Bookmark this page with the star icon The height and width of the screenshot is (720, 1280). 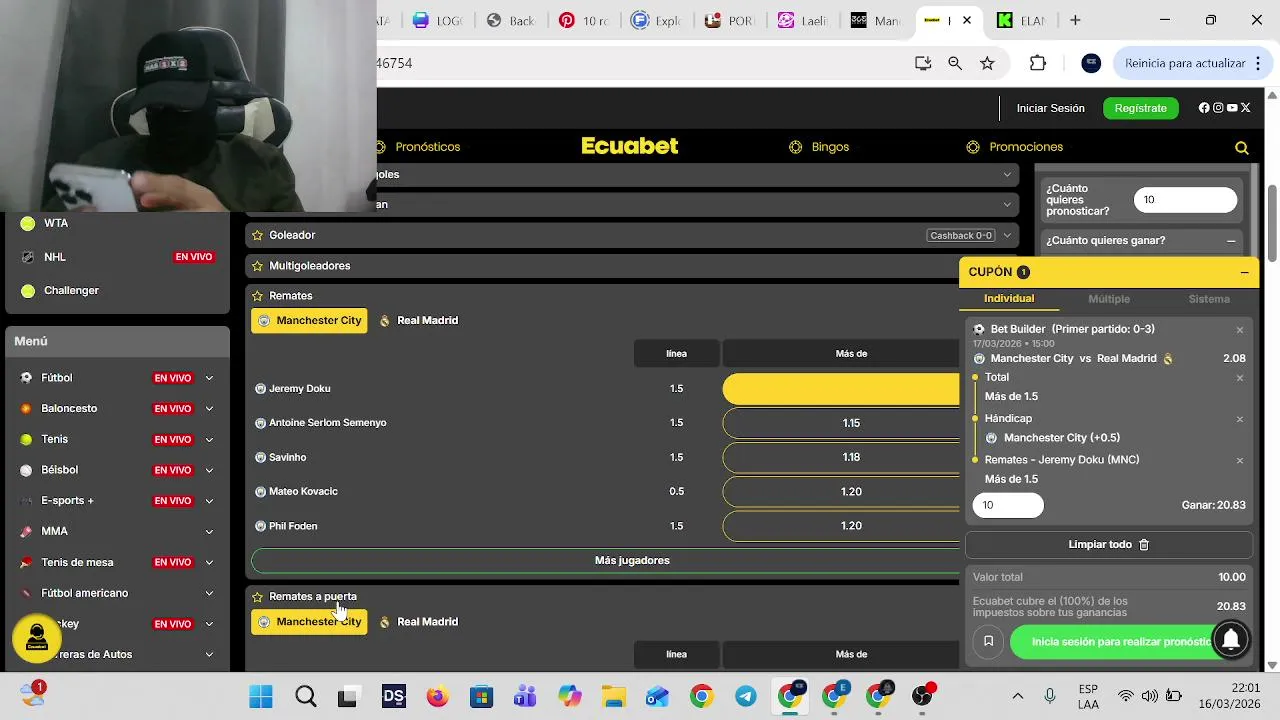tap(987, 63)
